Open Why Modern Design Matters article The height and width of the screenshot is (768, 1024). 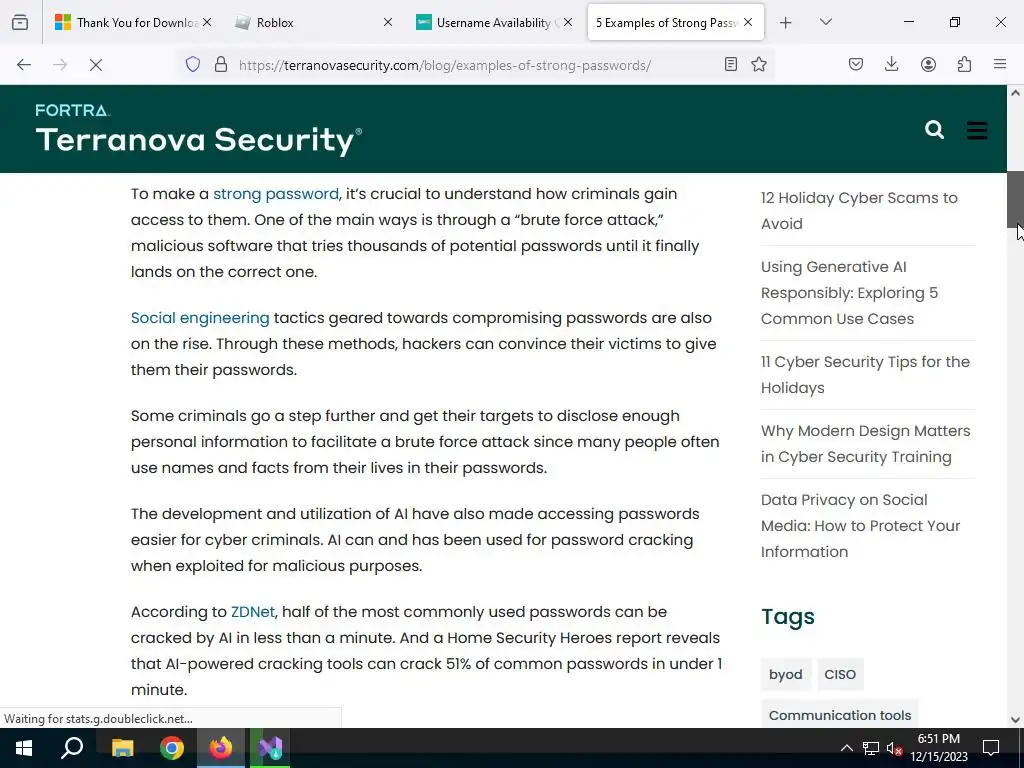[865, 444]
